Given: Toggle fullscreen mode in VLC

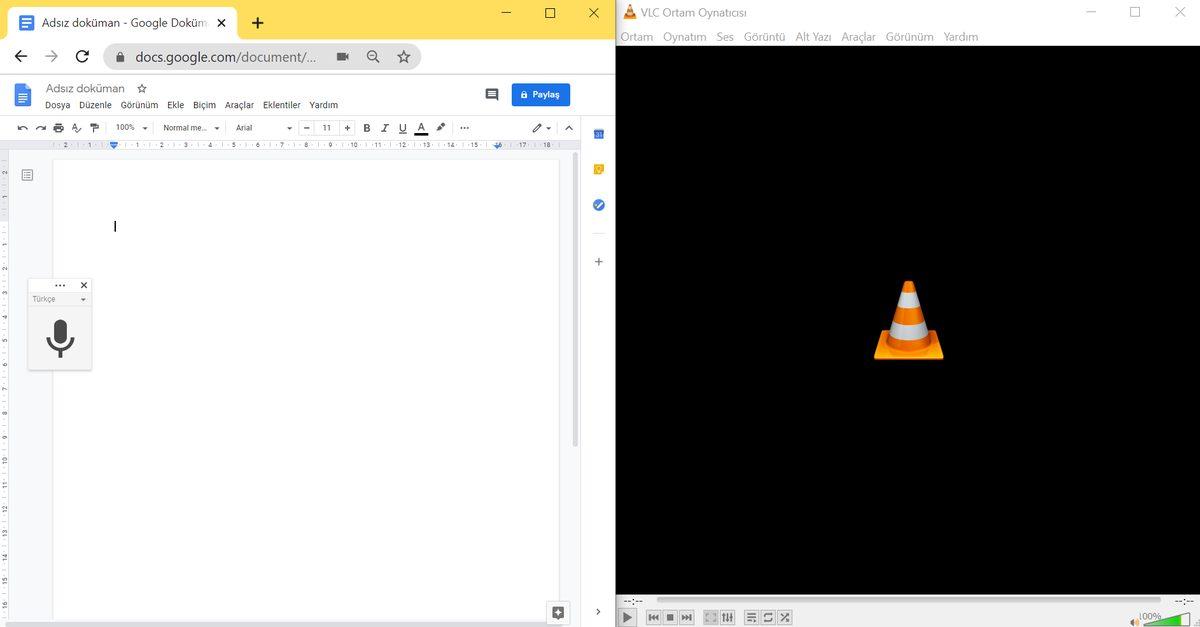Looking at the screenshot, I should click(x=710, y=617).
